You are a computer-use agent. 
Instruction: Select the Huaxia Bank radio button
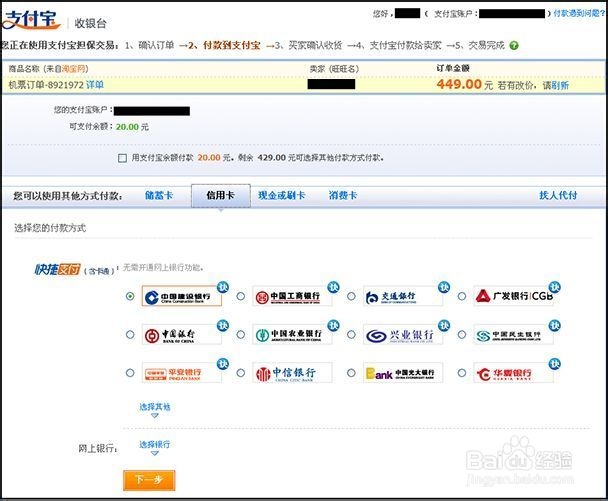tap(462, 373)
